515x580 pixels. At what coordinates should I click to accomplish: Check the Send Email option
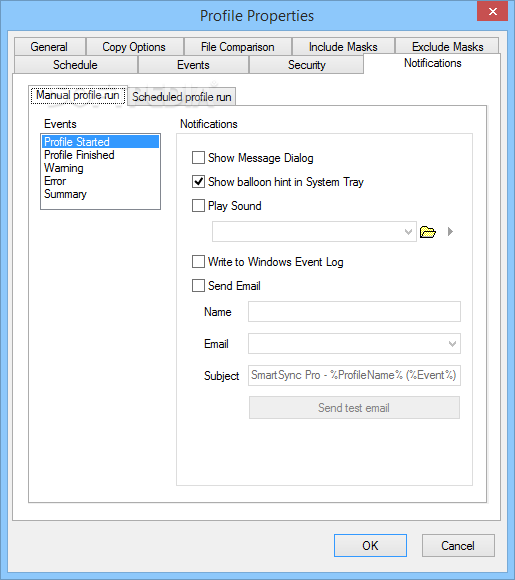[198, 286]
